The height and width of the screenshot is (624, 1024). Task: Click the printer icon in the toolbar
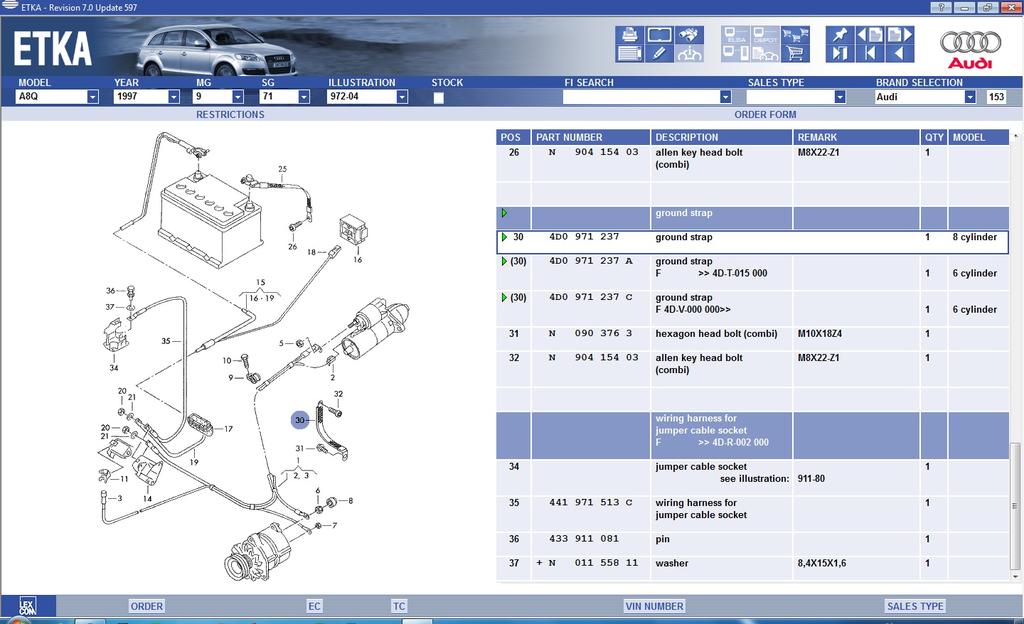click(630, 34)
